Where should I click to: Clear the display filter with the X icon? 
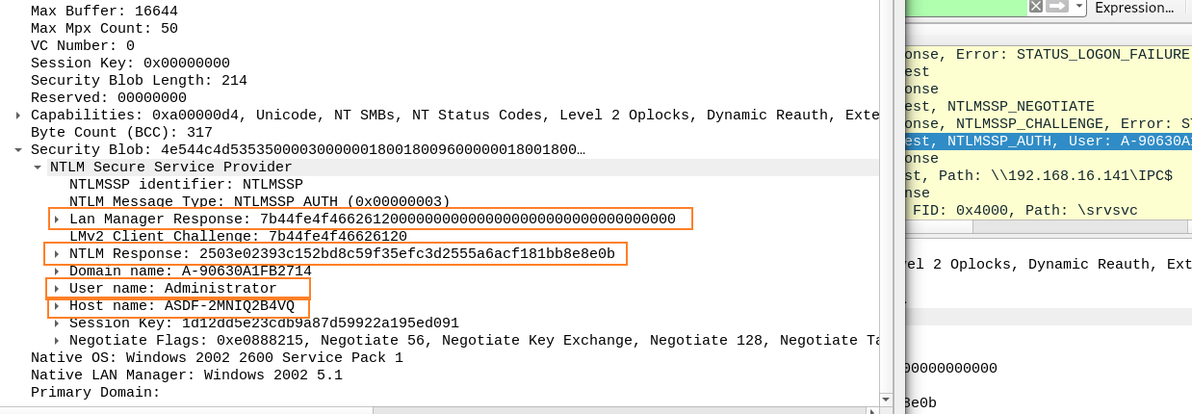(1036, 7)
